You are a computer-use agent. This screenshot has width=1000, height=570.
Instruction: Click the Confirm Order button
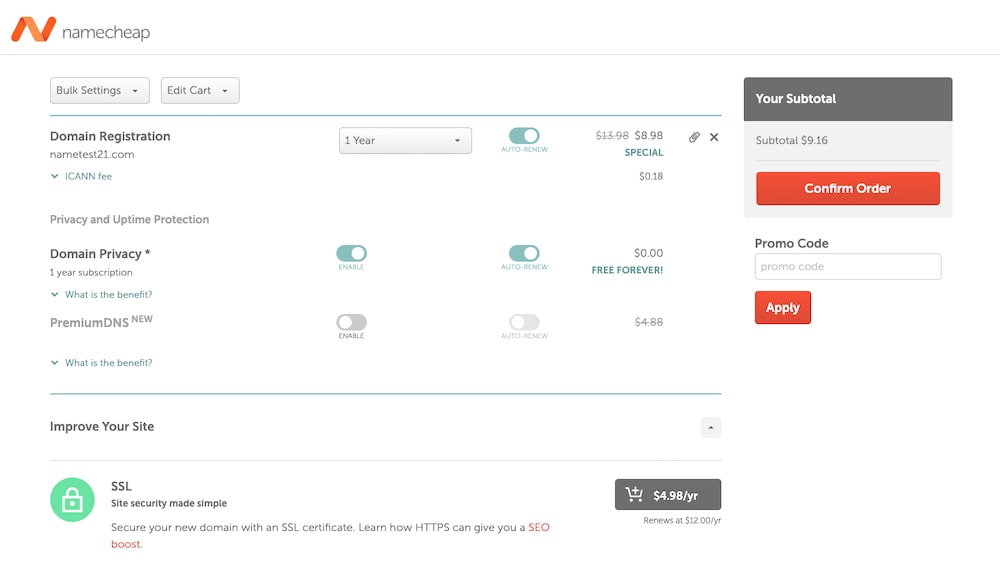tap(848, 188)
